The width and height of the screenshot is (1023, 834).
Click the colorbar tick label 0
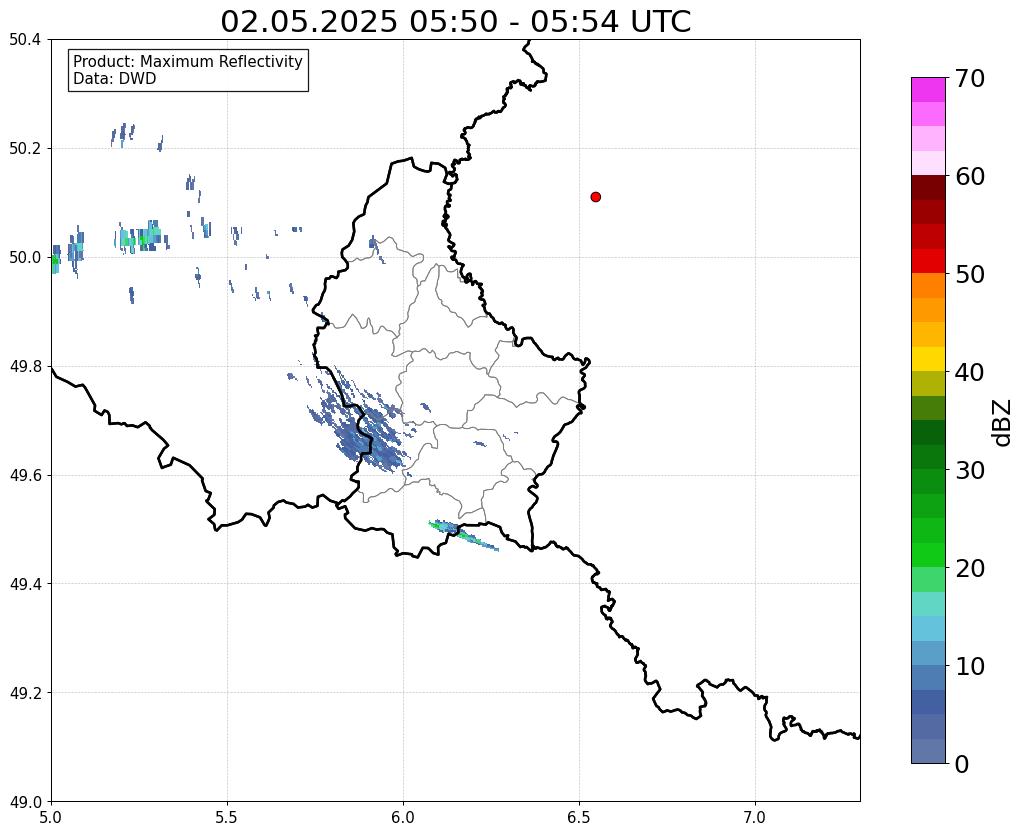tap(962, 764)
